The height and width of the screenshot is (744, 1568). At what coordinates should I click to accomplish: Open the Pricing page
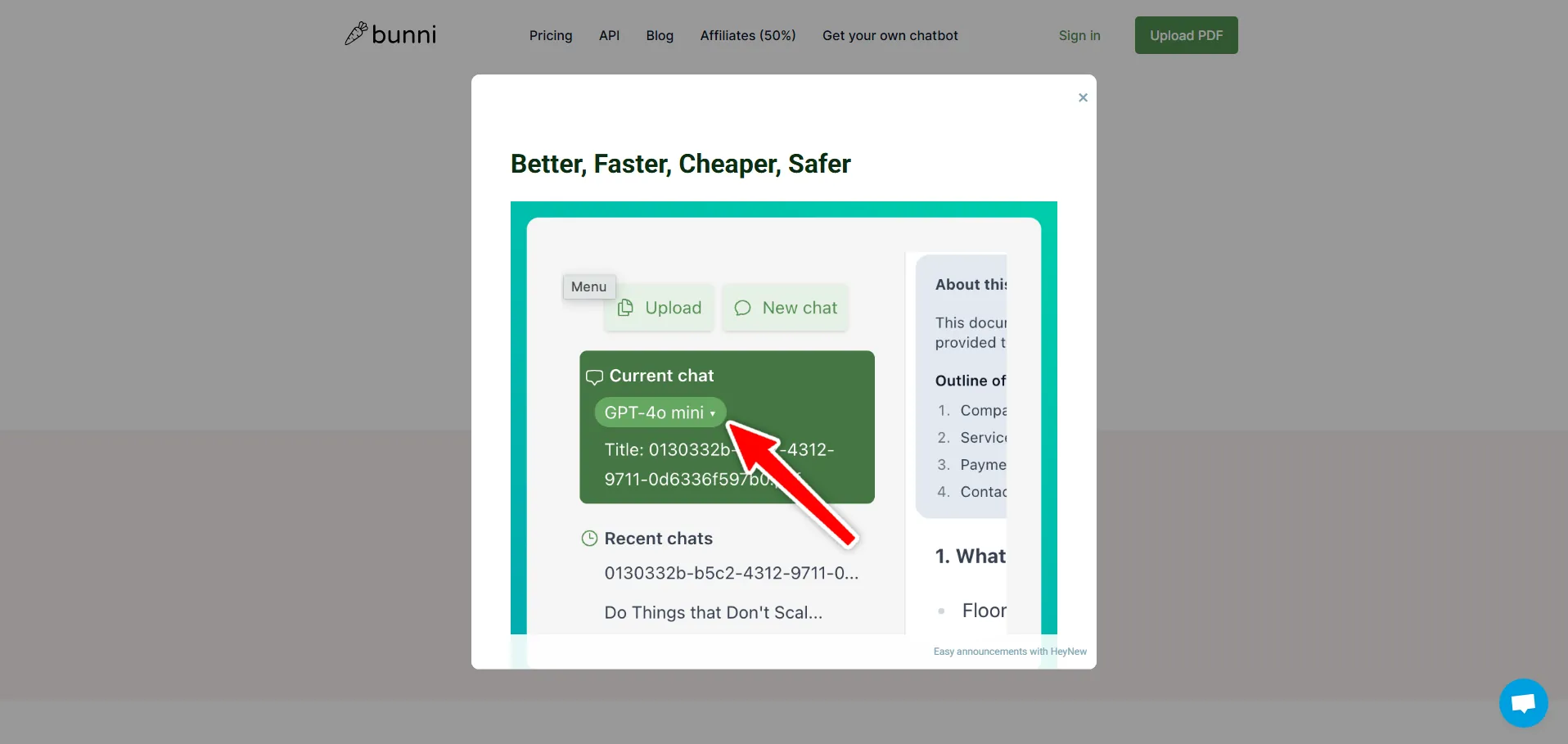(550, 35)
